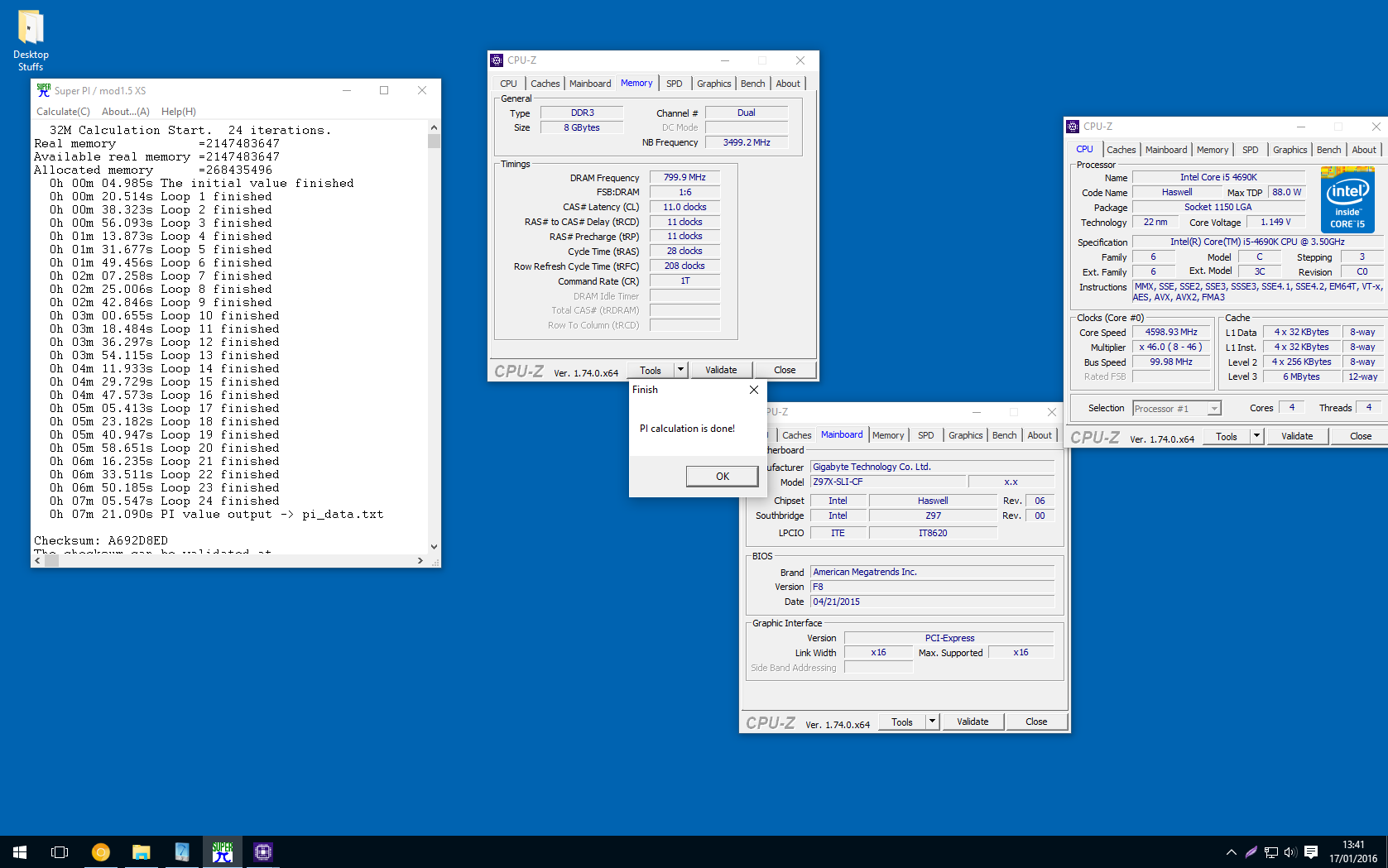Open the Calculate(C) menu in Super PI
The image size is (1388, 868).
63,112
